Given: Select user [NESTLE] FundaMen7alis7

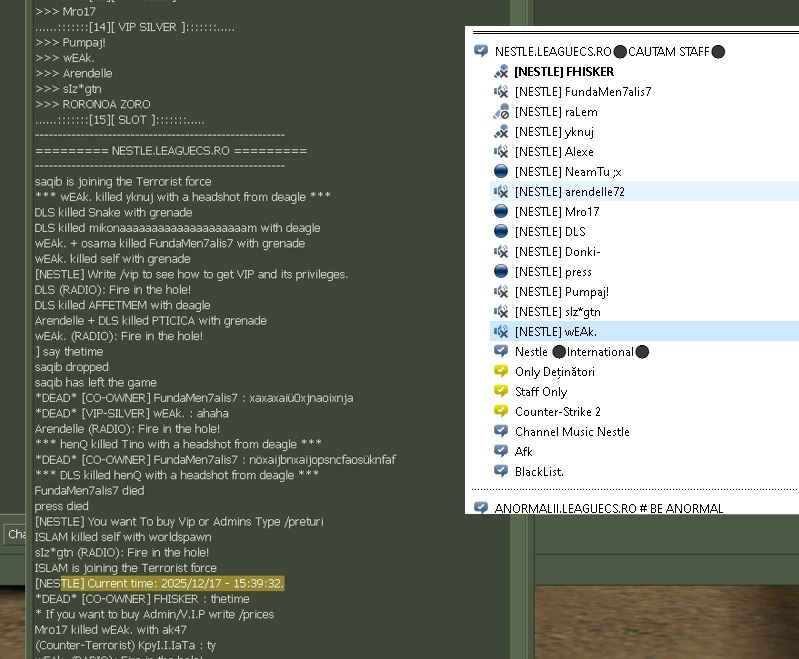Looking at the screenshot, I should point(583,92).
